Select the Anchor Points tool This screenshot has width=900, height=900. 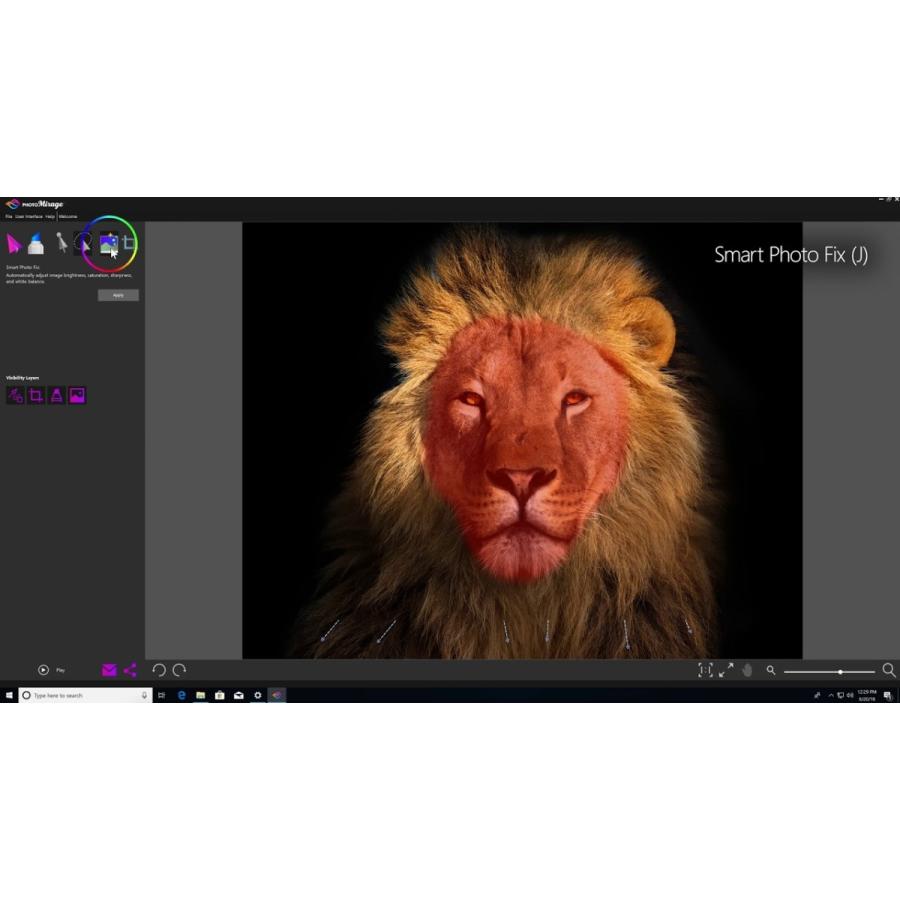pos(61,240)
